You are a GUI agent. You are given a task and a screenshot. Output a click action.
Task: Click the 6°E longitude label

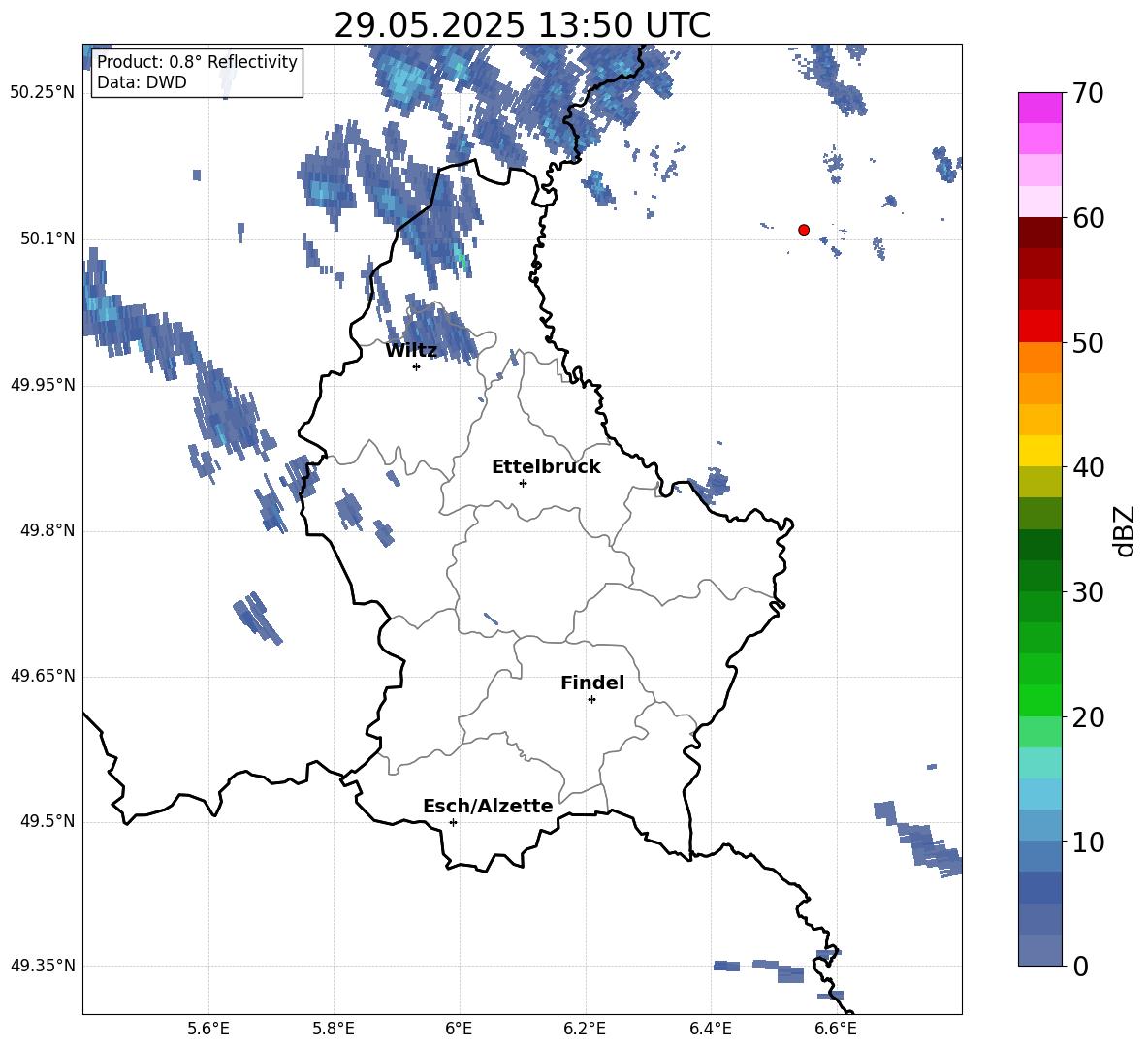tap(459, 1029)
